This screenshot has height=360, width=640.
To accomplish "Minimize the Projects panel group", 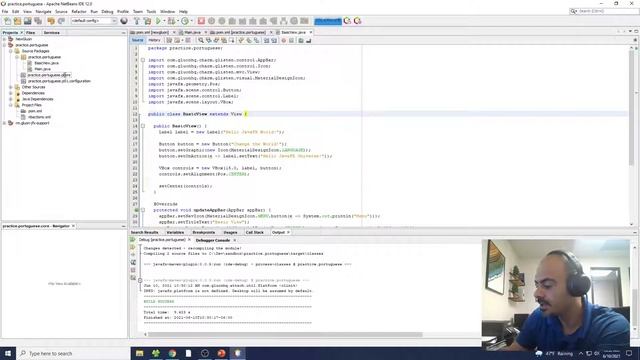I will coord(124,33).
